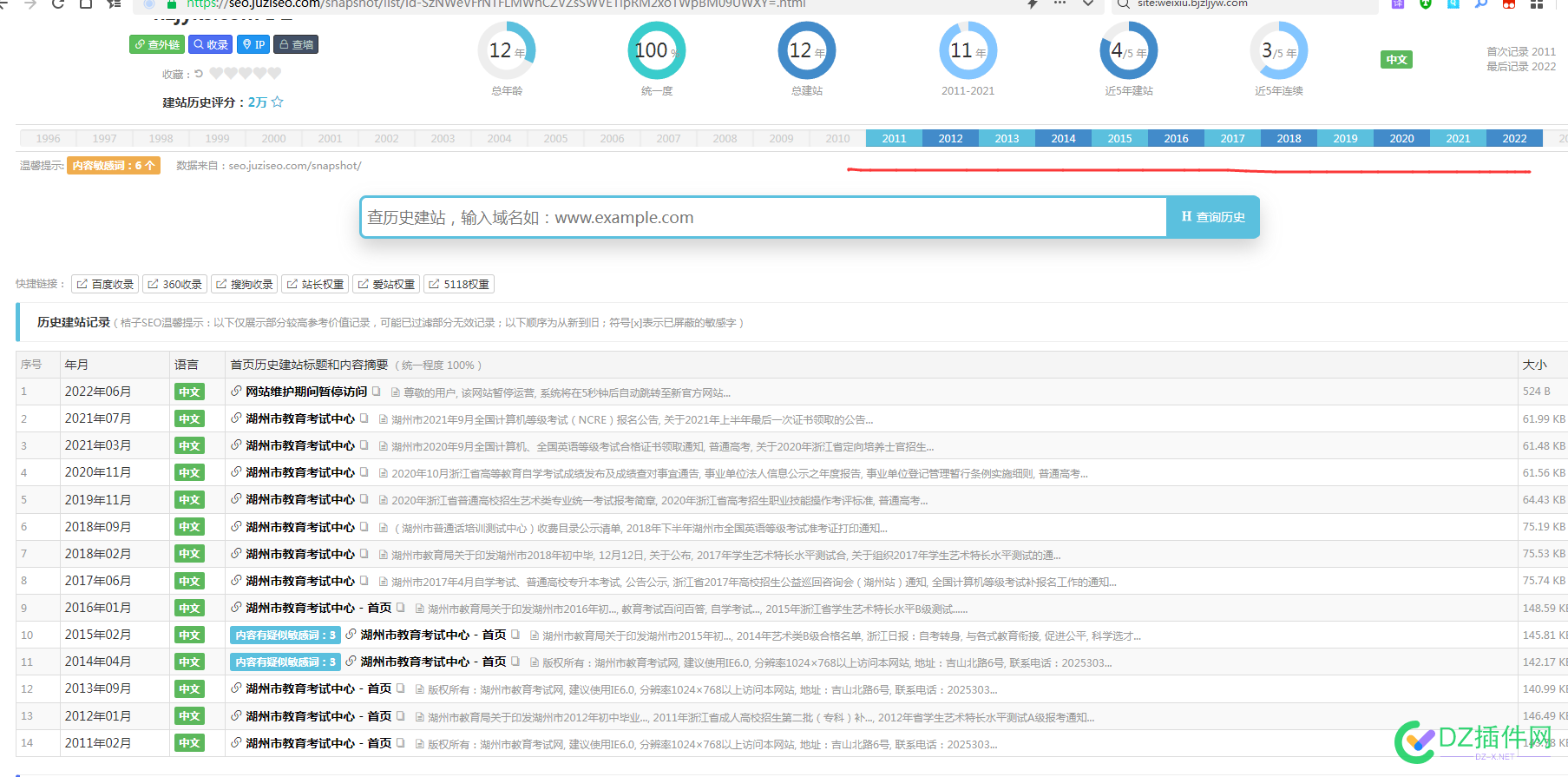This screenshot has width=1568, height=777.
Task: Click copy icon in 2021年07月 row
Action: 364,418
